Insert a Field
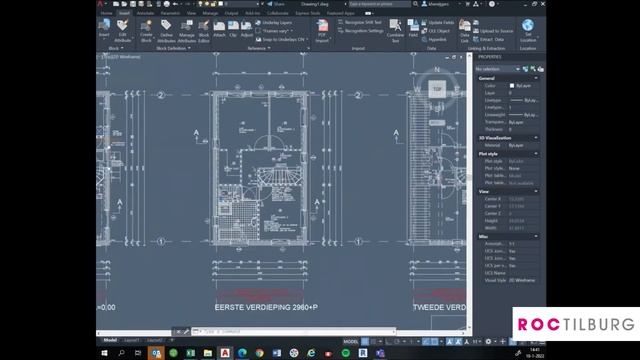The image size is (640, 360). coord(413,29)
